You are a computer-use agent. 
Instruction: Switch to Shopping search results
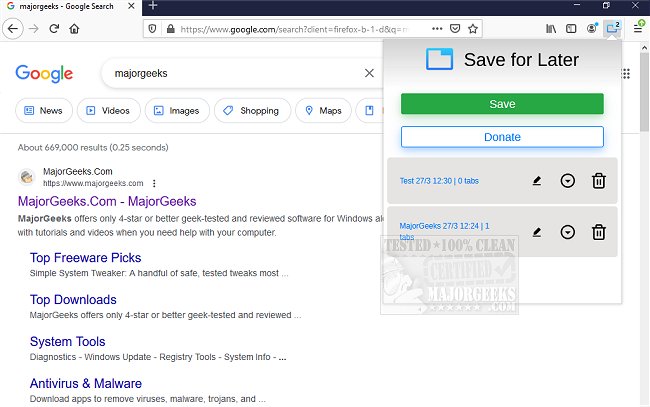coord(252,111)
